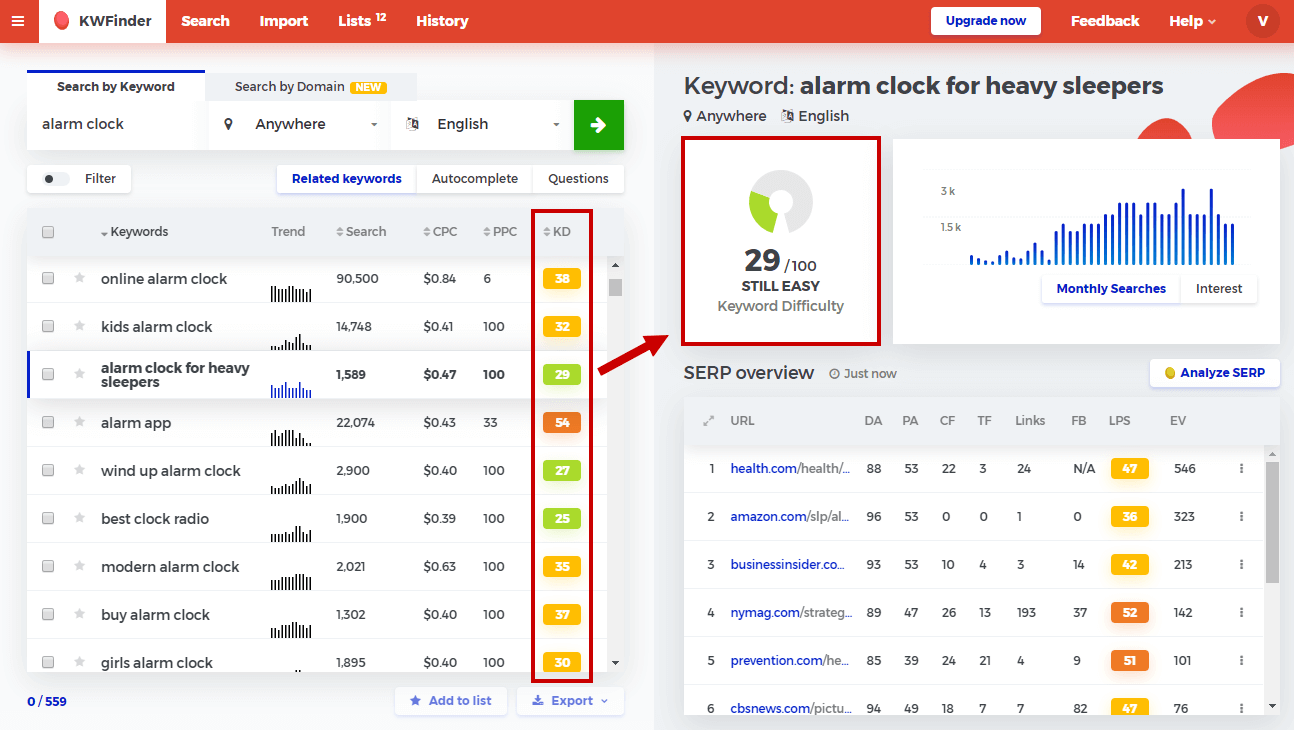Sort by Keywords column

[x=134, y=232]
